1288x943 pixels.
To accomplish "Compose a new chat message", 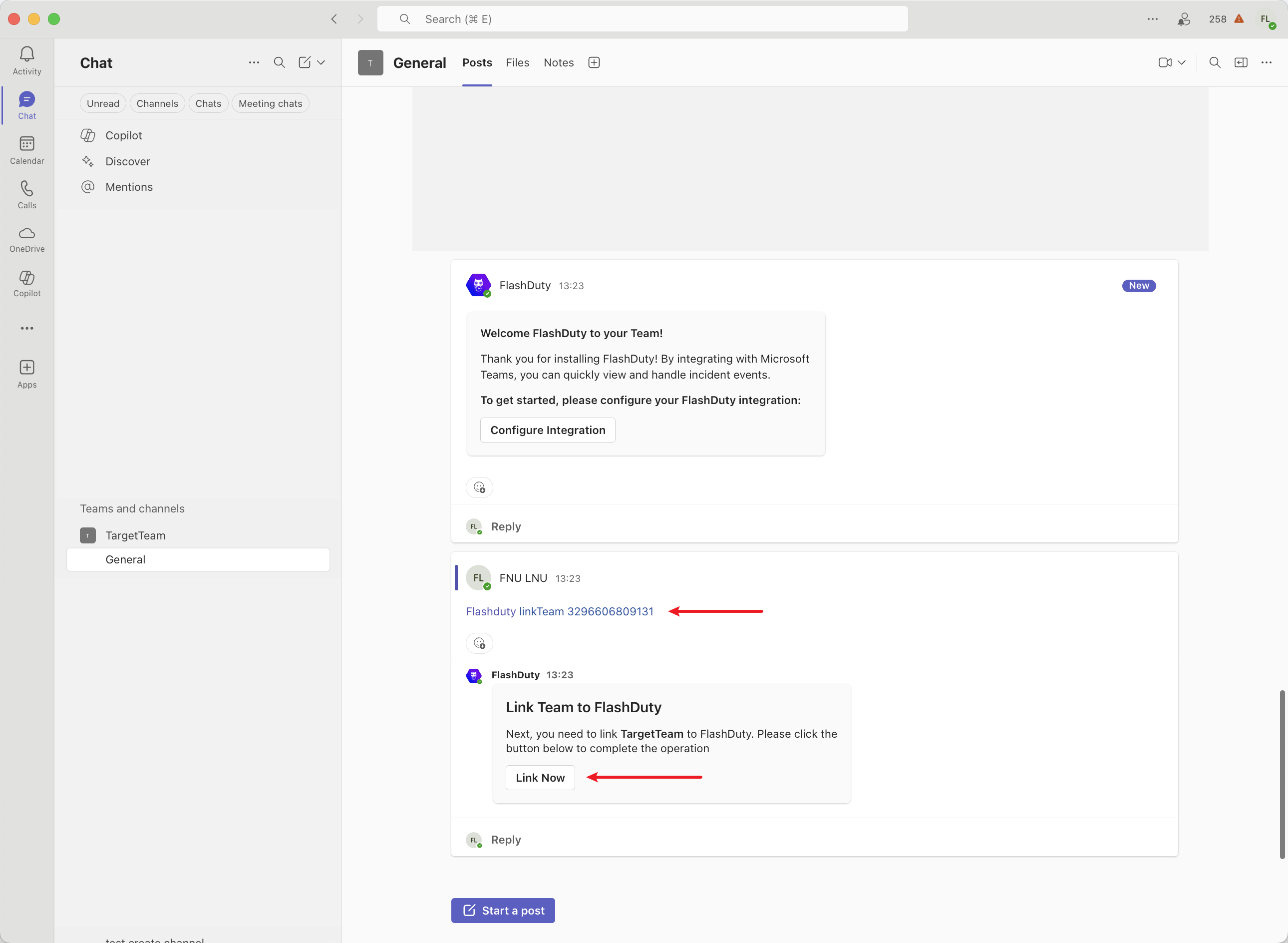I will click(x=305, y=62).
